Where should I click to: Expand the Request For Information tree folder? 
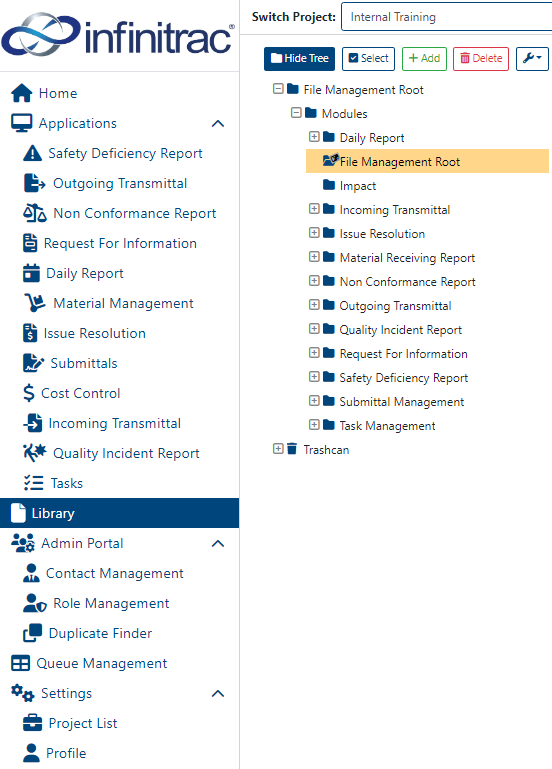point(314,353)
